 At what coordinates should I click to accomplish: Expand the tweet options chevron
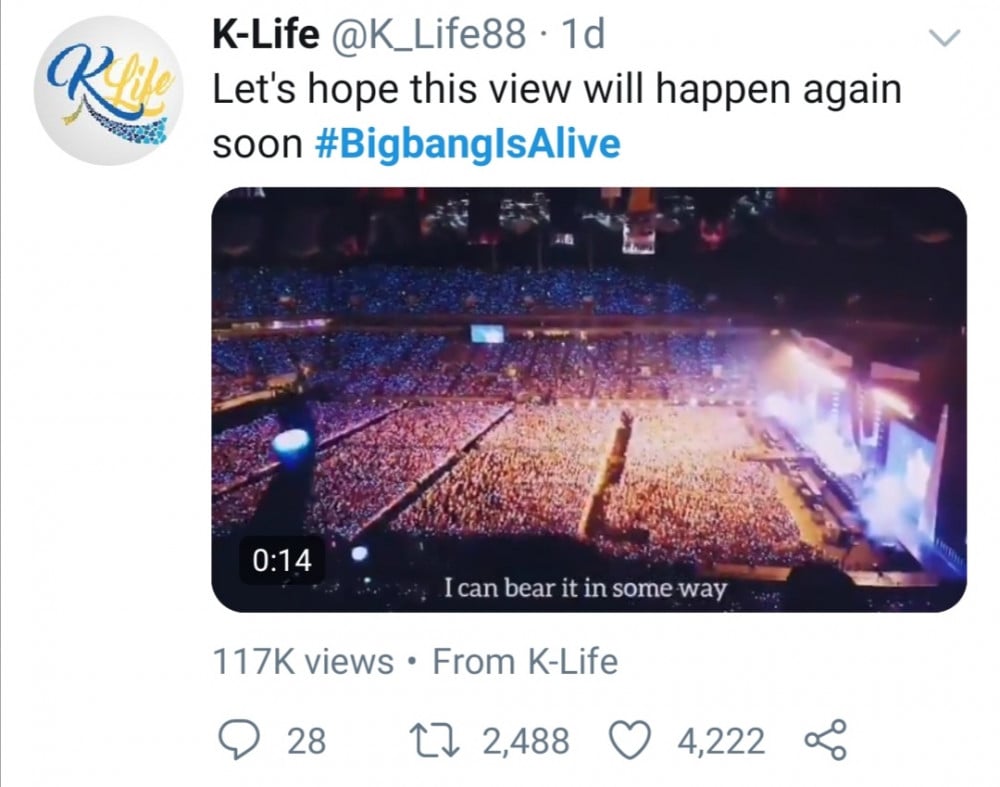click(x=944, y=39)
